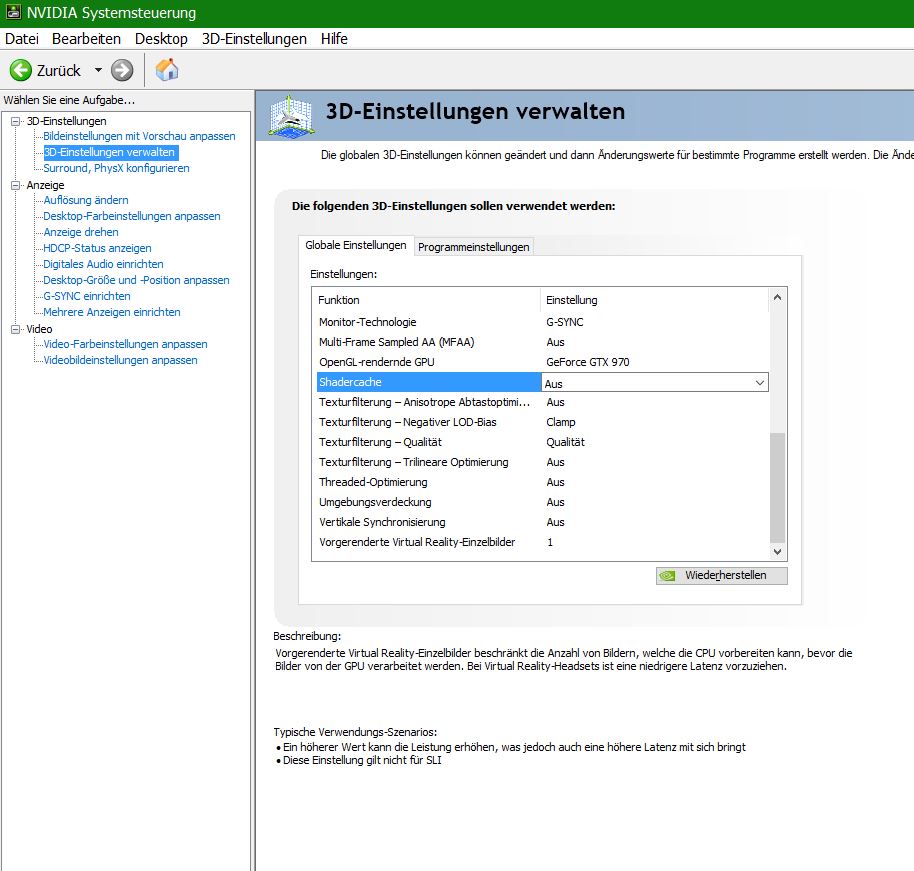
Task: Select the Multi-Frame Sampled AA (MFAA) row
Action: [543, 342]
